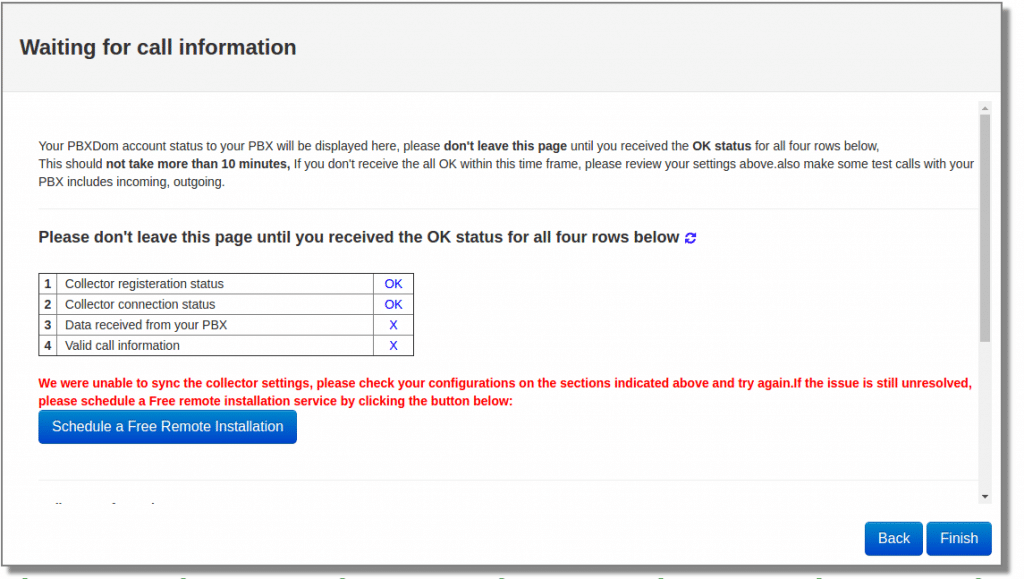Click the OK indicator for Collector registration status
The height and width of the screenshot is (579, 1024).
393,283
